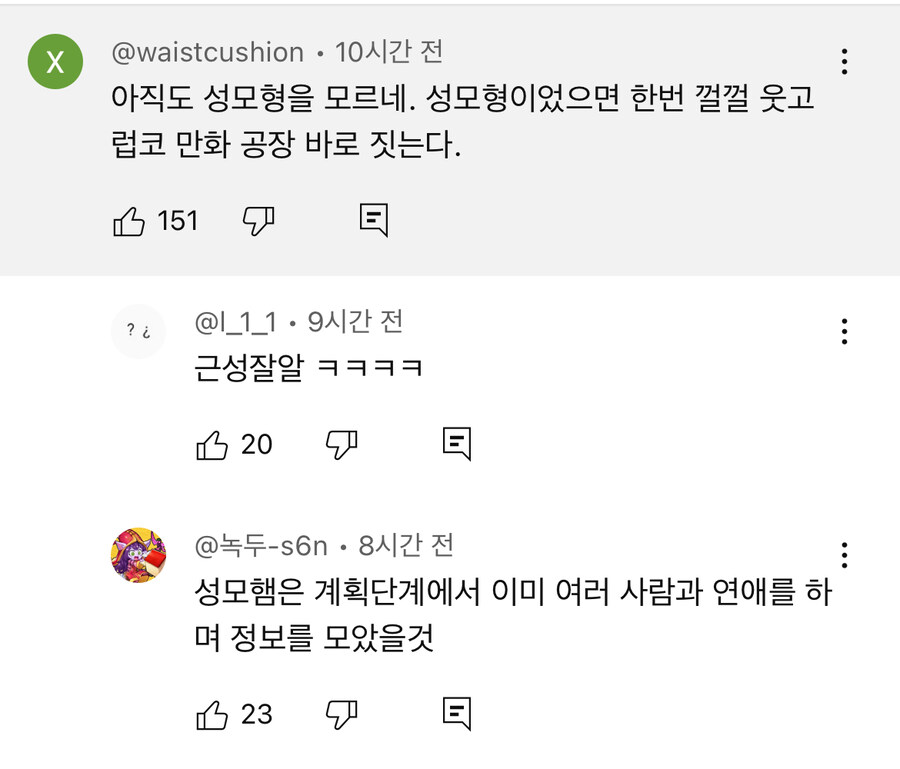900x769 pixels.
Task: Dislike @waistcushion's comment
Action: 258,221
